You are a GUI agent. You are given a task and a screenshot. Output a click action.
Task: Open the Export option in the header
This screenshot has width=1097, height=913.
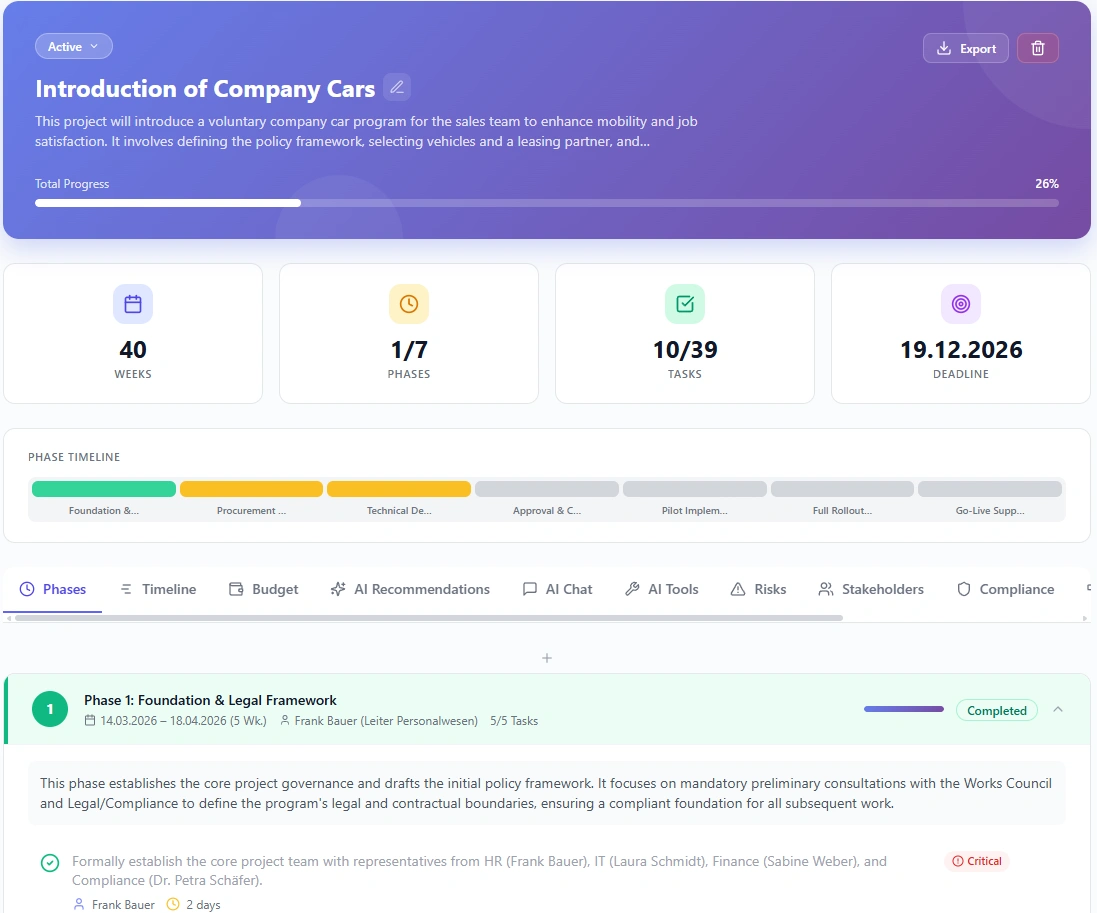tap(964, 47)
